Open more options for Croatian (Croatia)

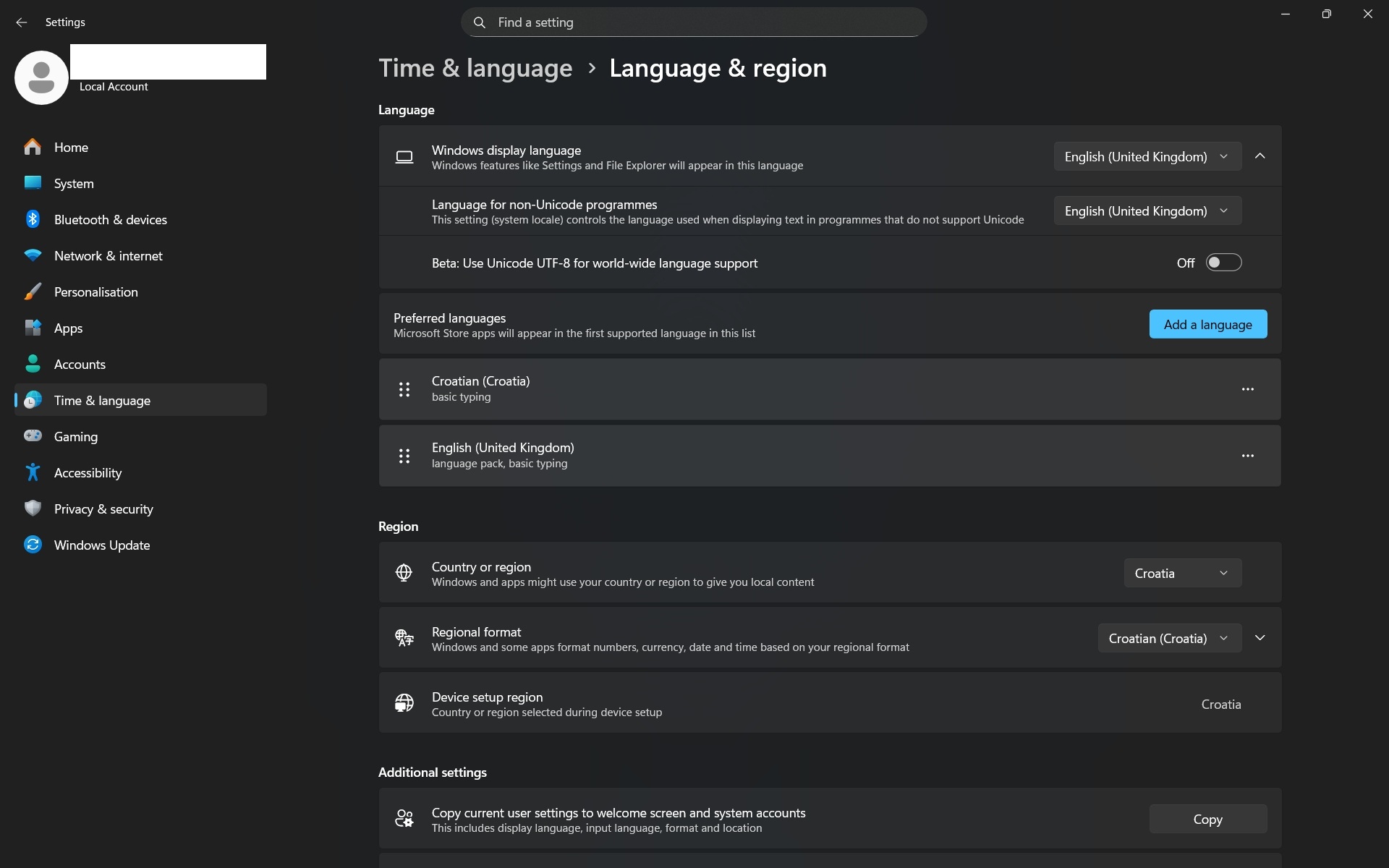pos(1247,389)
